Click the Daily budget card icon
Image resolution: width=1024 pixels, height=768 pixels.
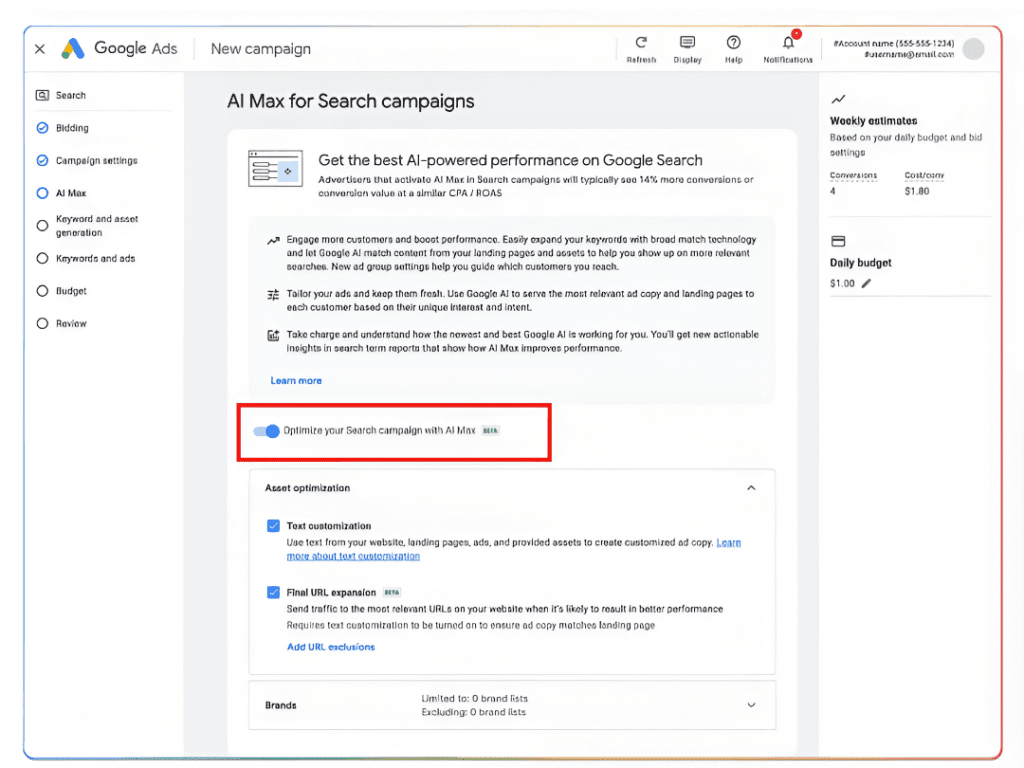pos(838,242)
